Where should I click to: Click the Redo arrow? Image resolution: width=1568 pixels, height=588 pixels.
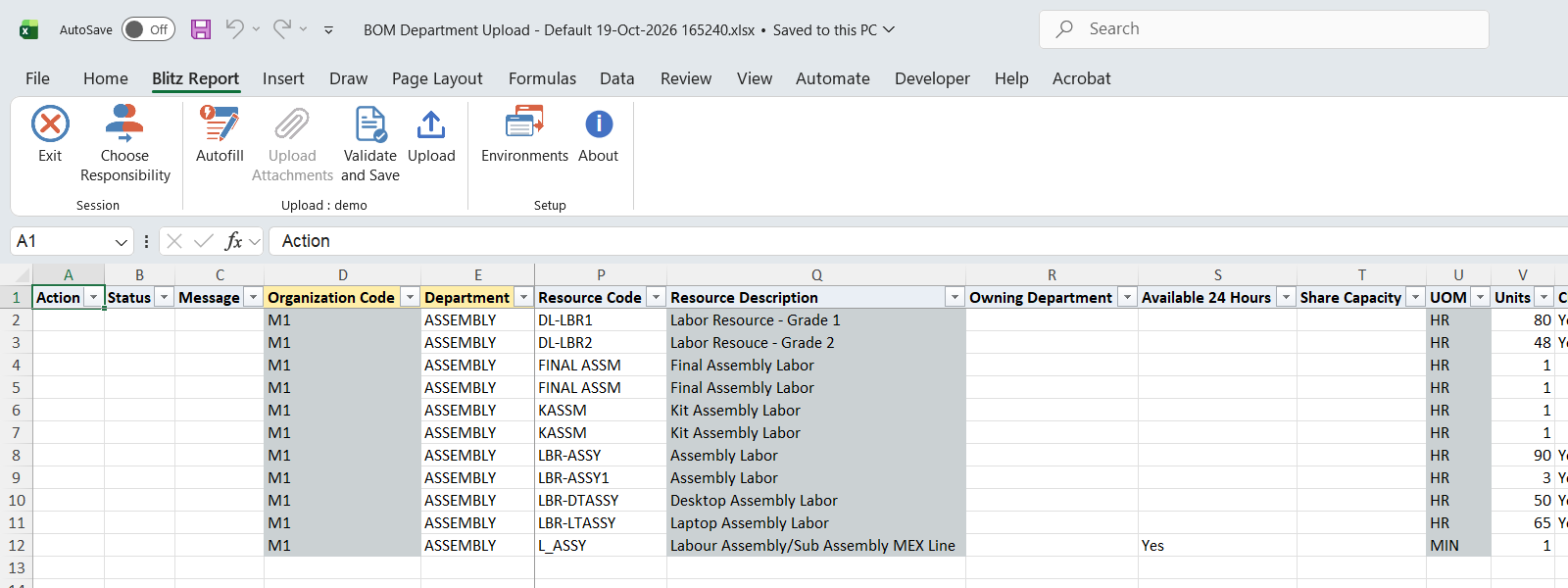tap(282, 29)
